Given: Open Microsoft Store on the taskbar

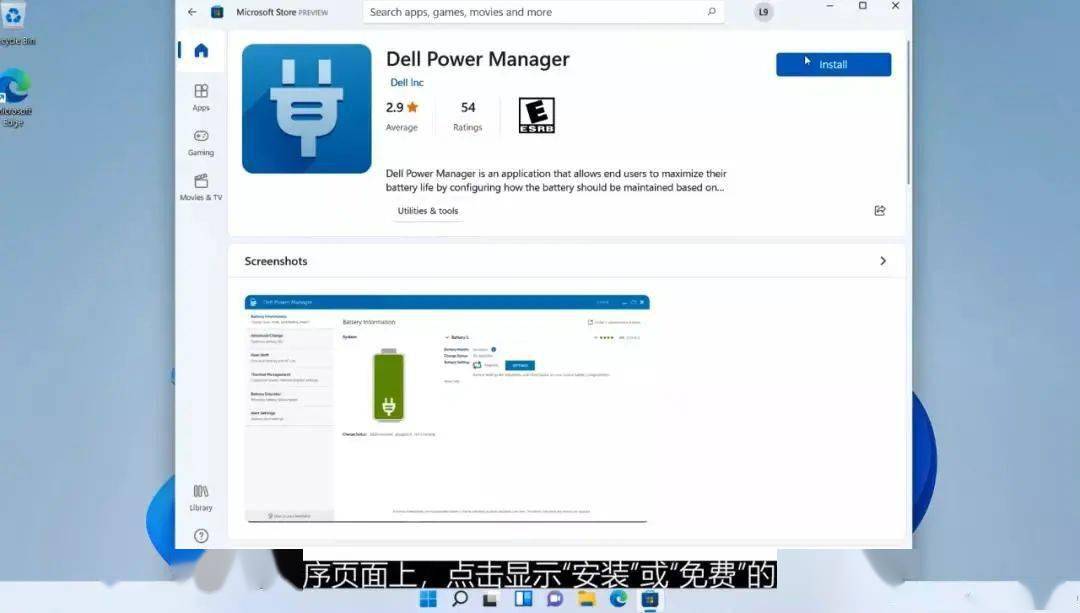Looking at the screenshot, I should [650, 599].
